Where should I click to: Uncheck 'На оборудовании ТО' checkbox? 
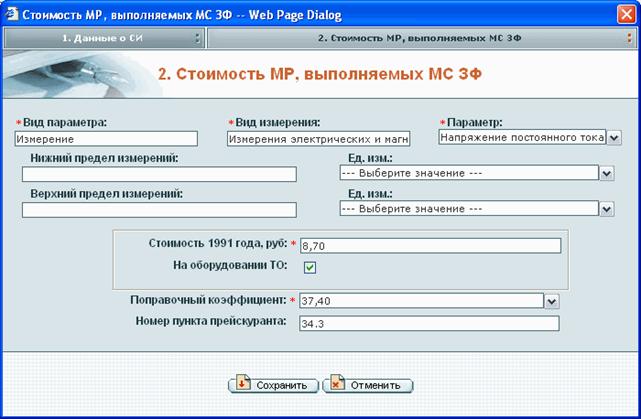coord(310,268)
